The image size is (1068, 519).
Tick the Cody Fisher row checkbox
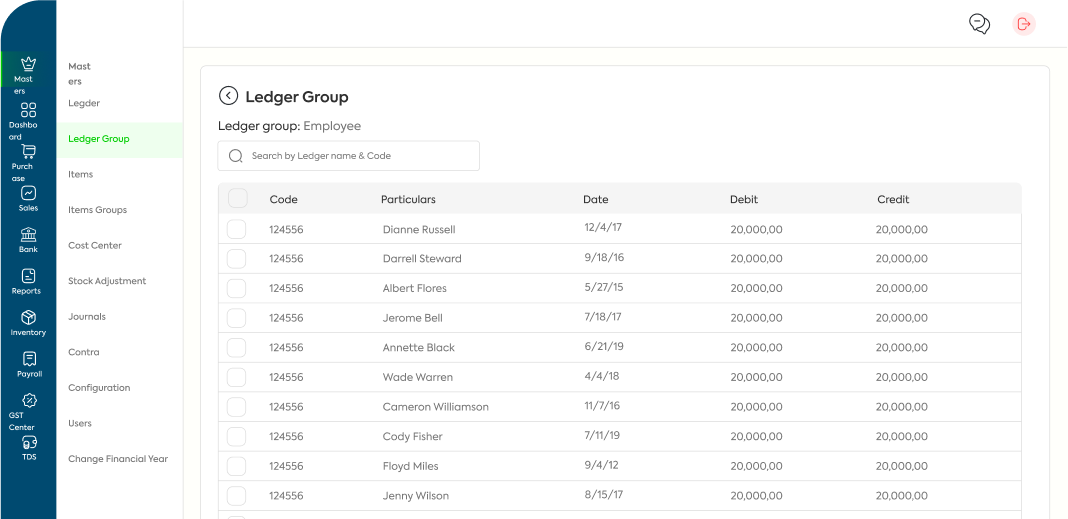point(236,436)
